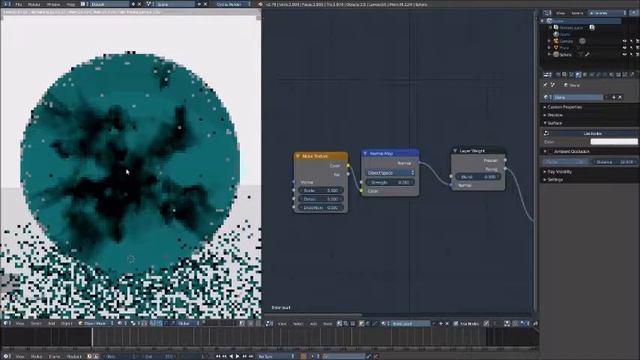Click the node editor type icon
Screen dimensions: 640x360
269,324
